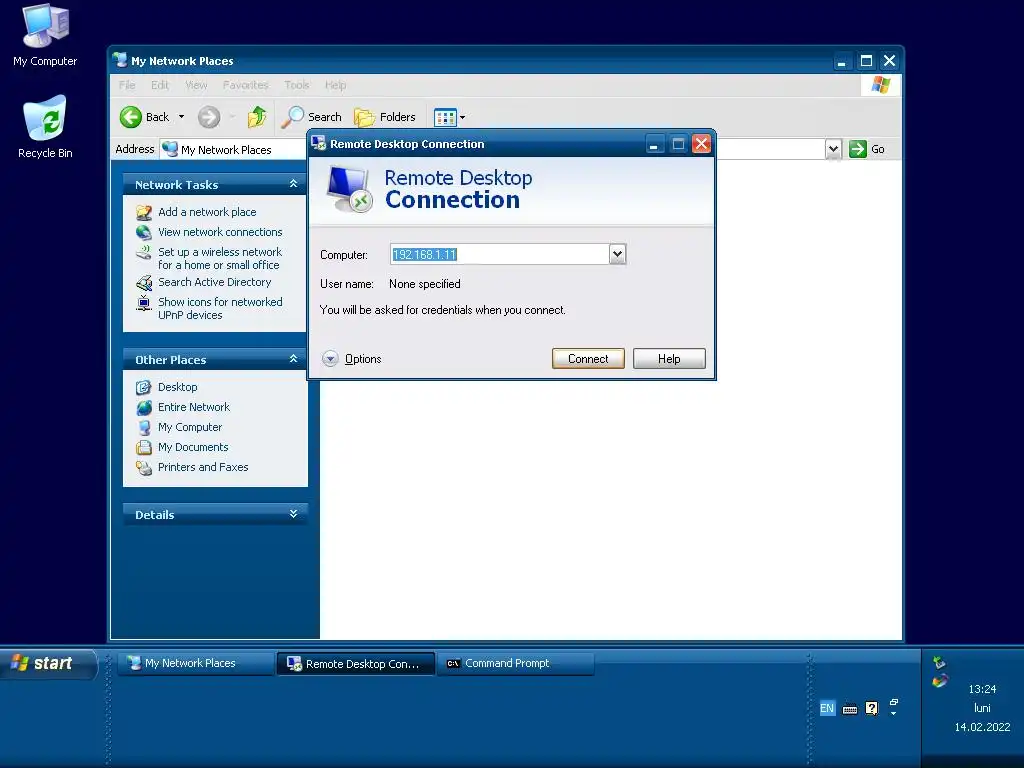The height and width of the screenshot is (768, 1024).
Task: Click the top system tray icon
Action: 940,662
